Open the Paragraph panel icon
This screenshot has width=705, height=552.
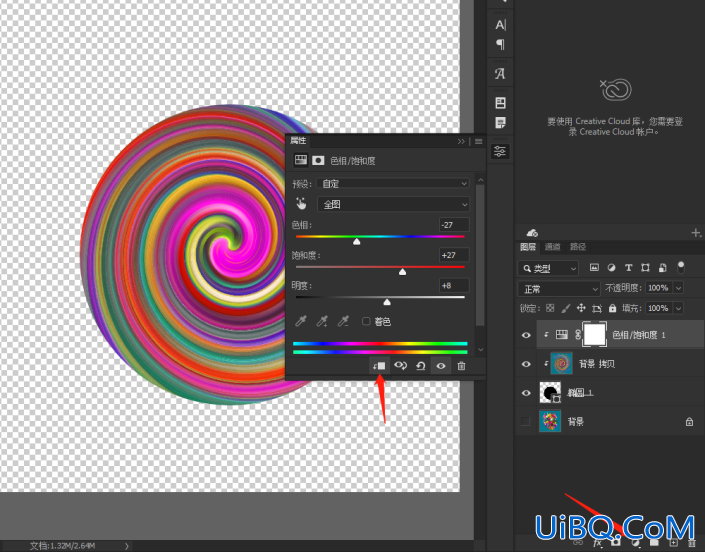(500, 44)
